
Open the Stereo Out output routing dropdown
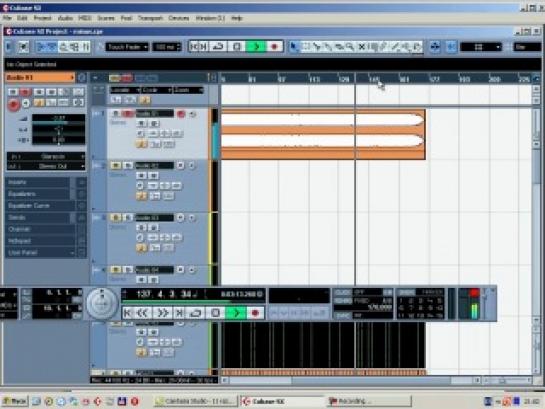tap(46, 166)
